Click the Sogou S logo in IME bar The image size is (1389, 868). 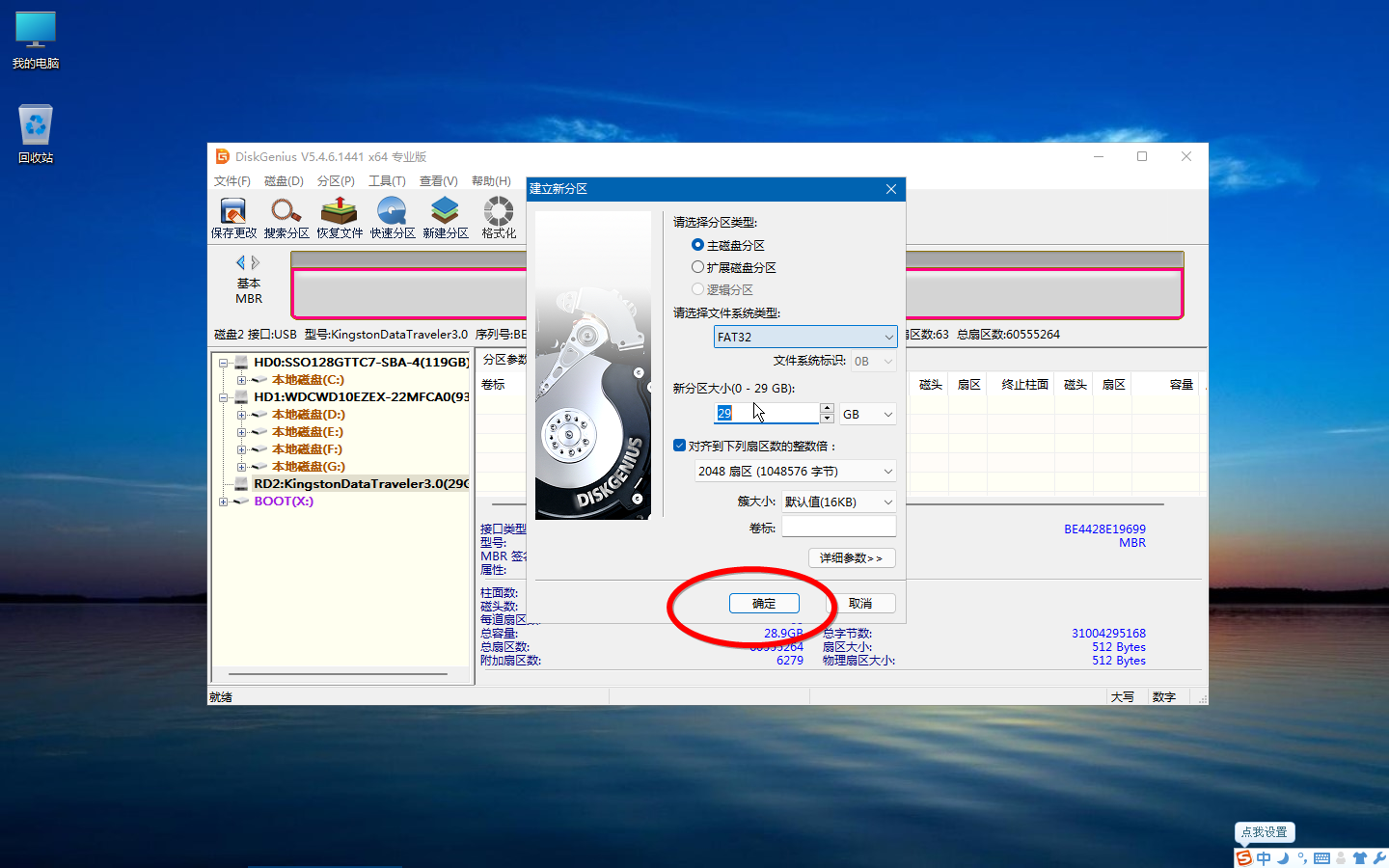[1244, 857]
